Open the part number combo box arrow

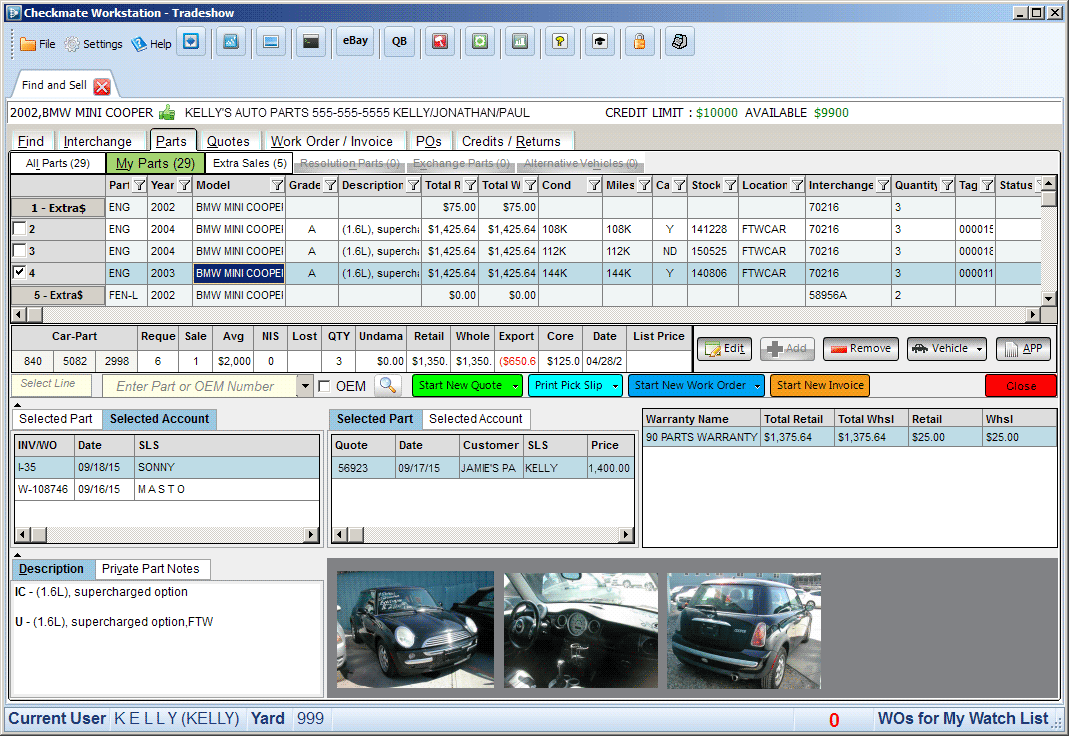click(x=305, y=386)
